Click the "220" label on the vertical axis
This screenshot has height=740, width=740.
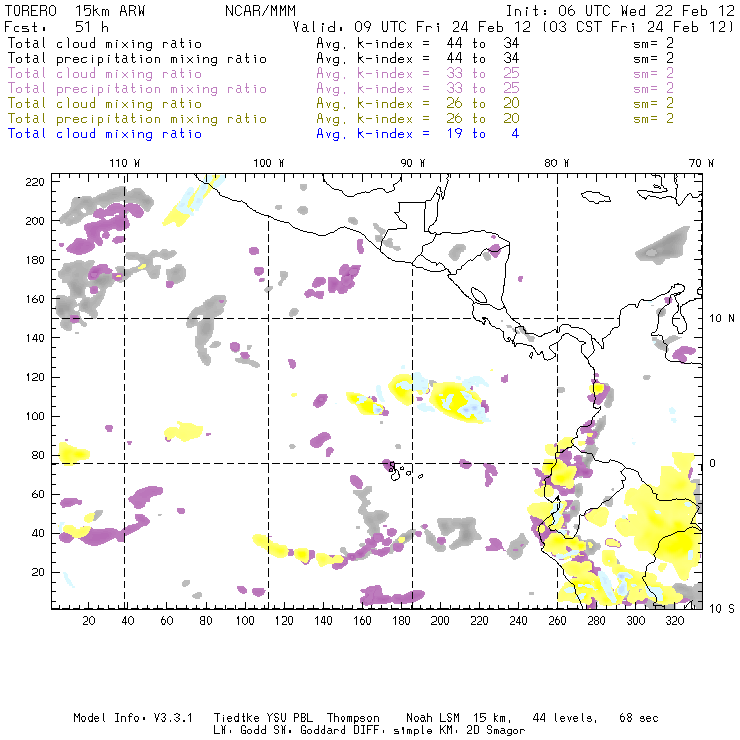[35, 182]
